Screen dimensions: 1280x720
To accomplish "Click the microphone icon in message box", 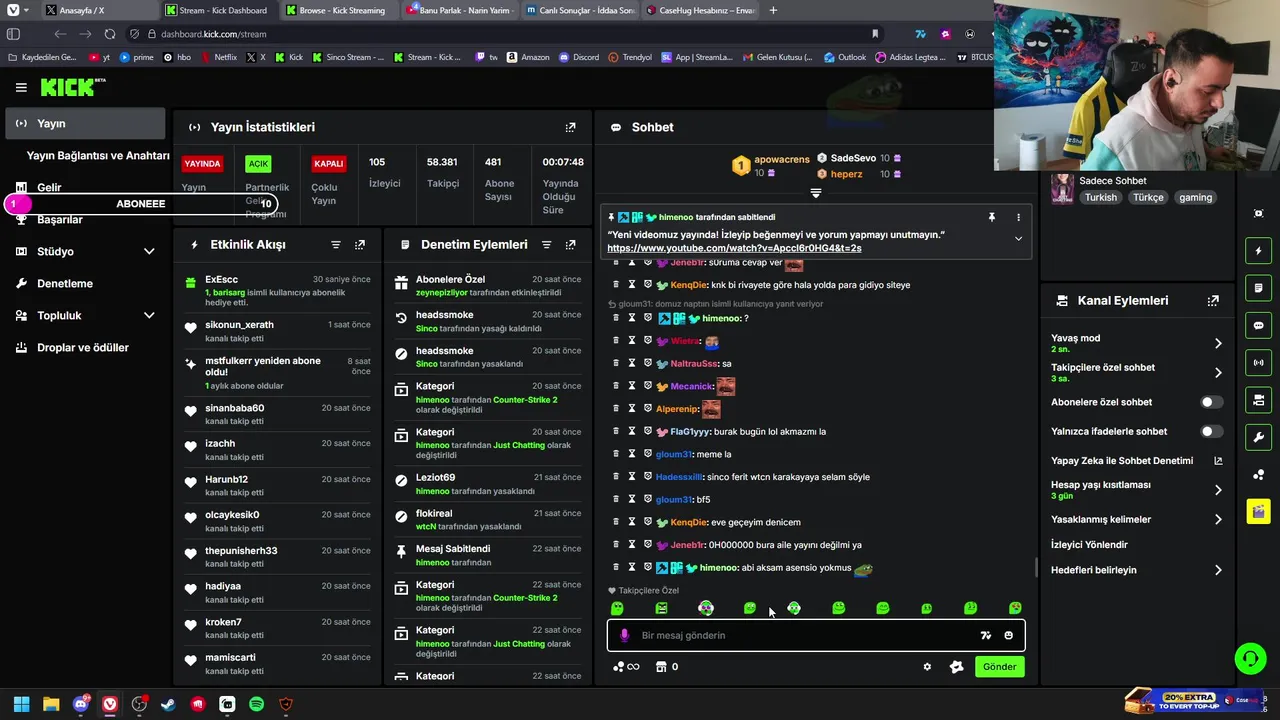I will coord(625,635).
